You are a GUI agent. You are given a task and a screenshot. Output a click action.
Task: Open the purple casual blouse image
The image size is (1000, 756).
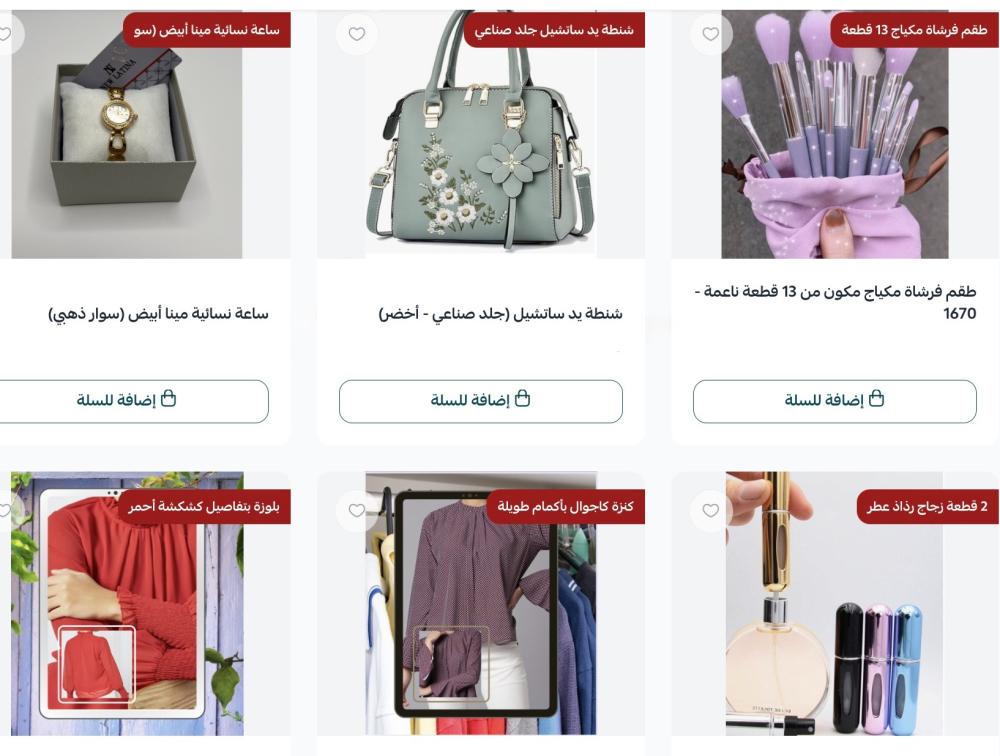480,604
